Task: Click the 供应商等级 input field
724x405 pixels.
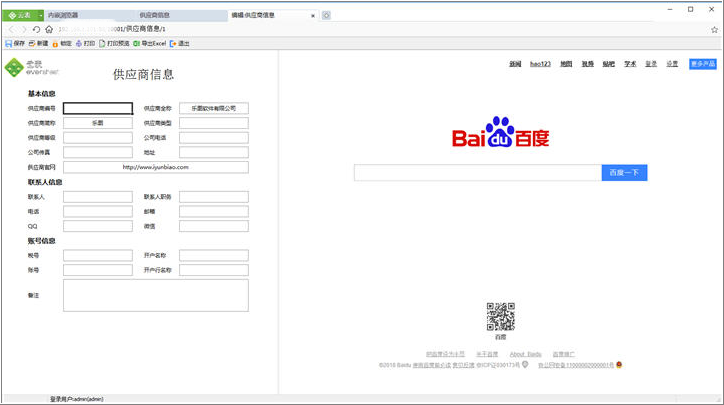Action: click(98, 138)
